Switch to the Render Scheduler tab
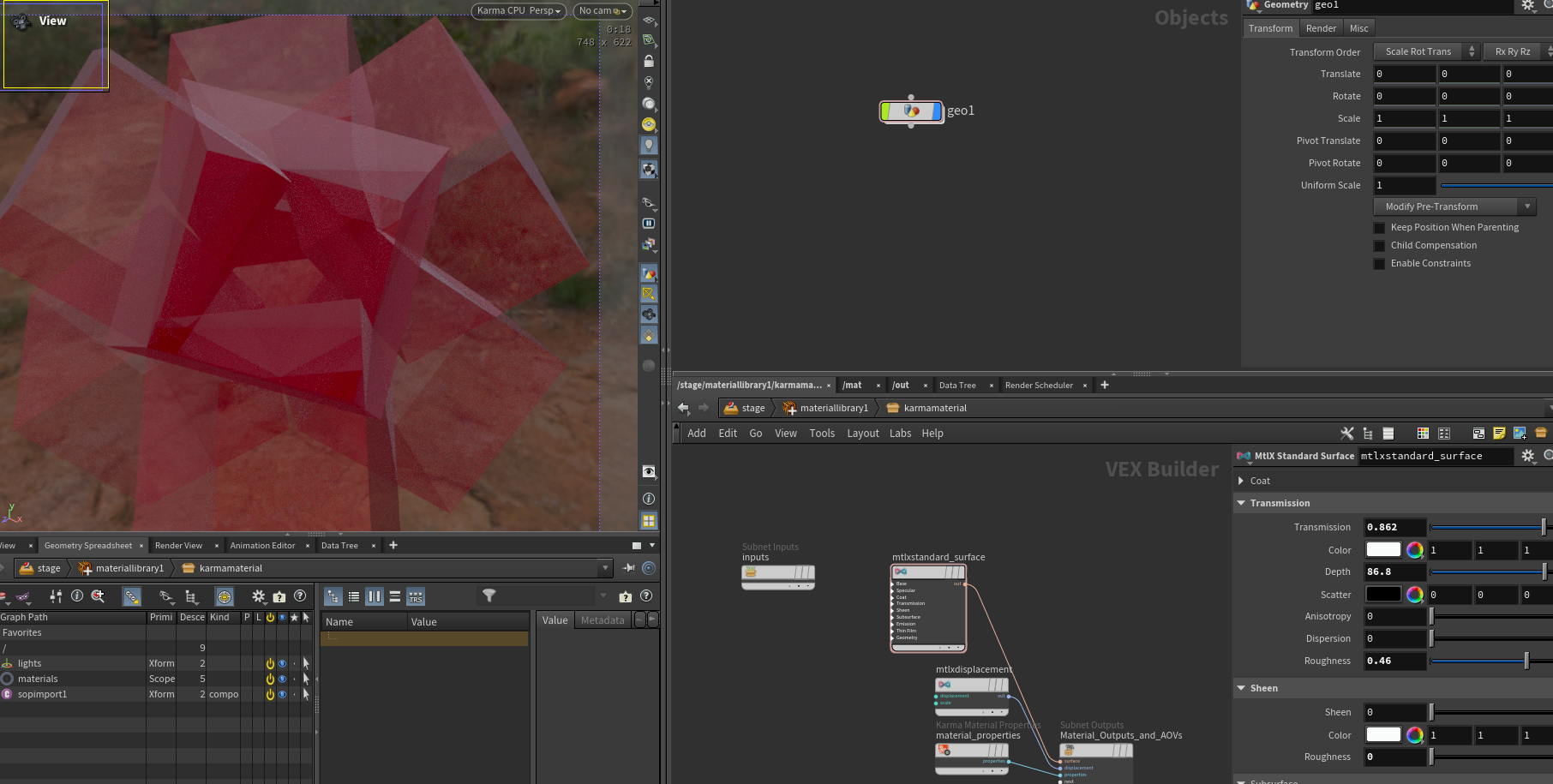This screenshot has width=1553, height=784. (x=1039, y=386)
